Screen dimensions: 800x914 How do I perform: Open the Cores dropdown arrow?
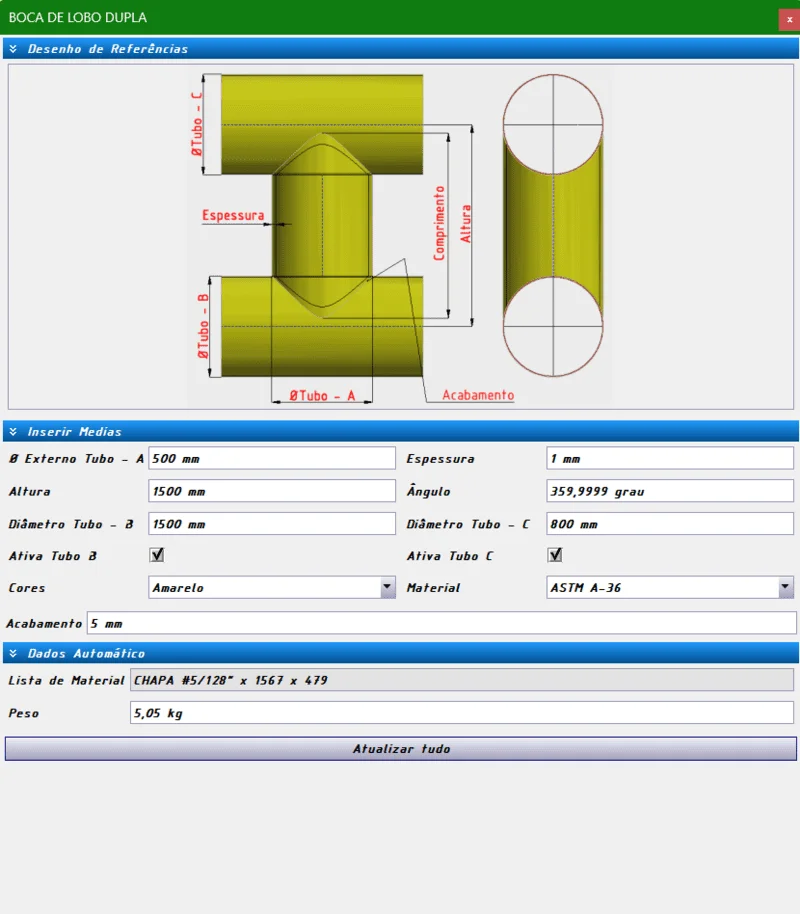[x=388, y=588]
